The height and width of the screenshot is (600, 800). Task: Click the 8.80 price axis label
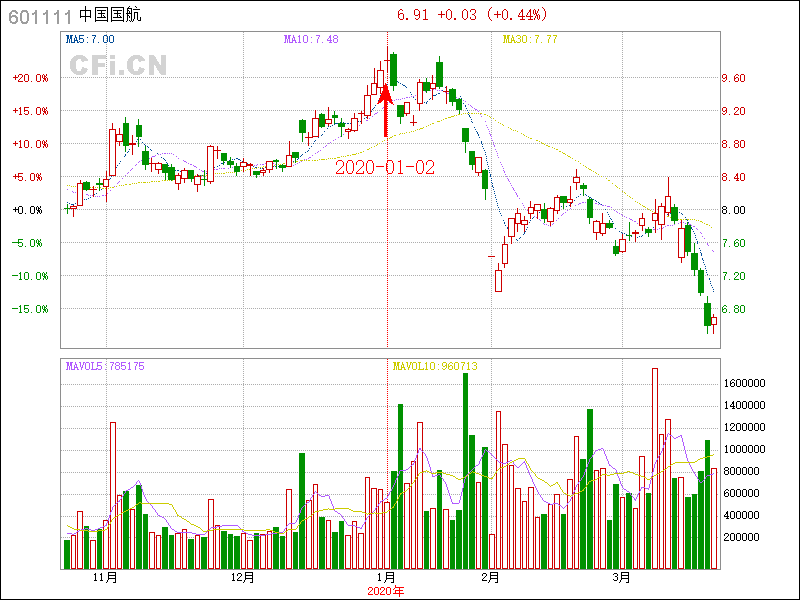(733, 144)
